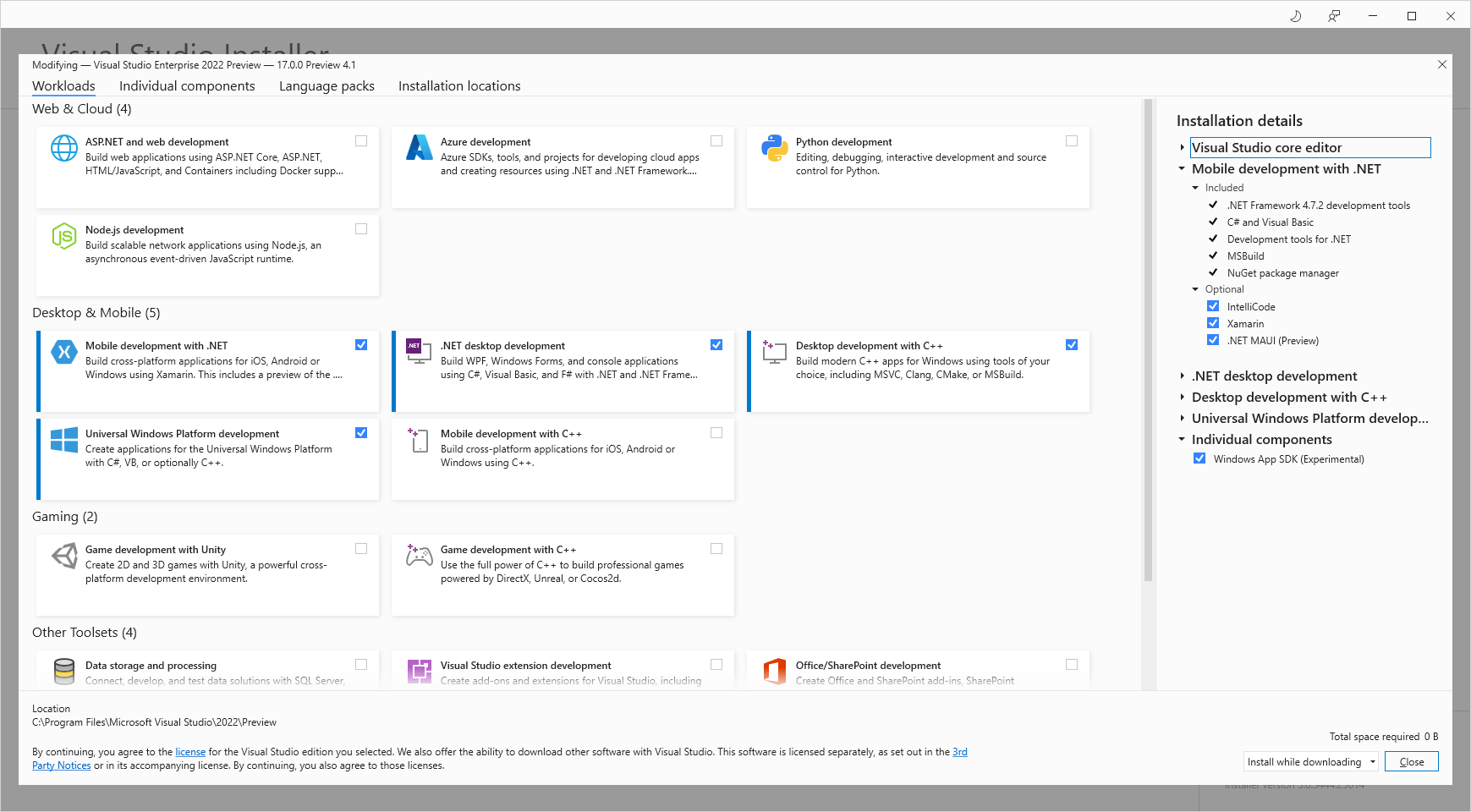
Task: Switch to the Individual components tab
Action: (187, 85)
